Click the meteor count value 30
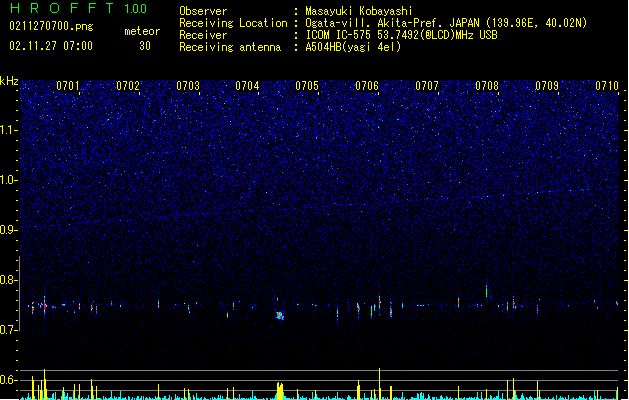The height and width of the screenshot is (400, 629). (145, 46)
